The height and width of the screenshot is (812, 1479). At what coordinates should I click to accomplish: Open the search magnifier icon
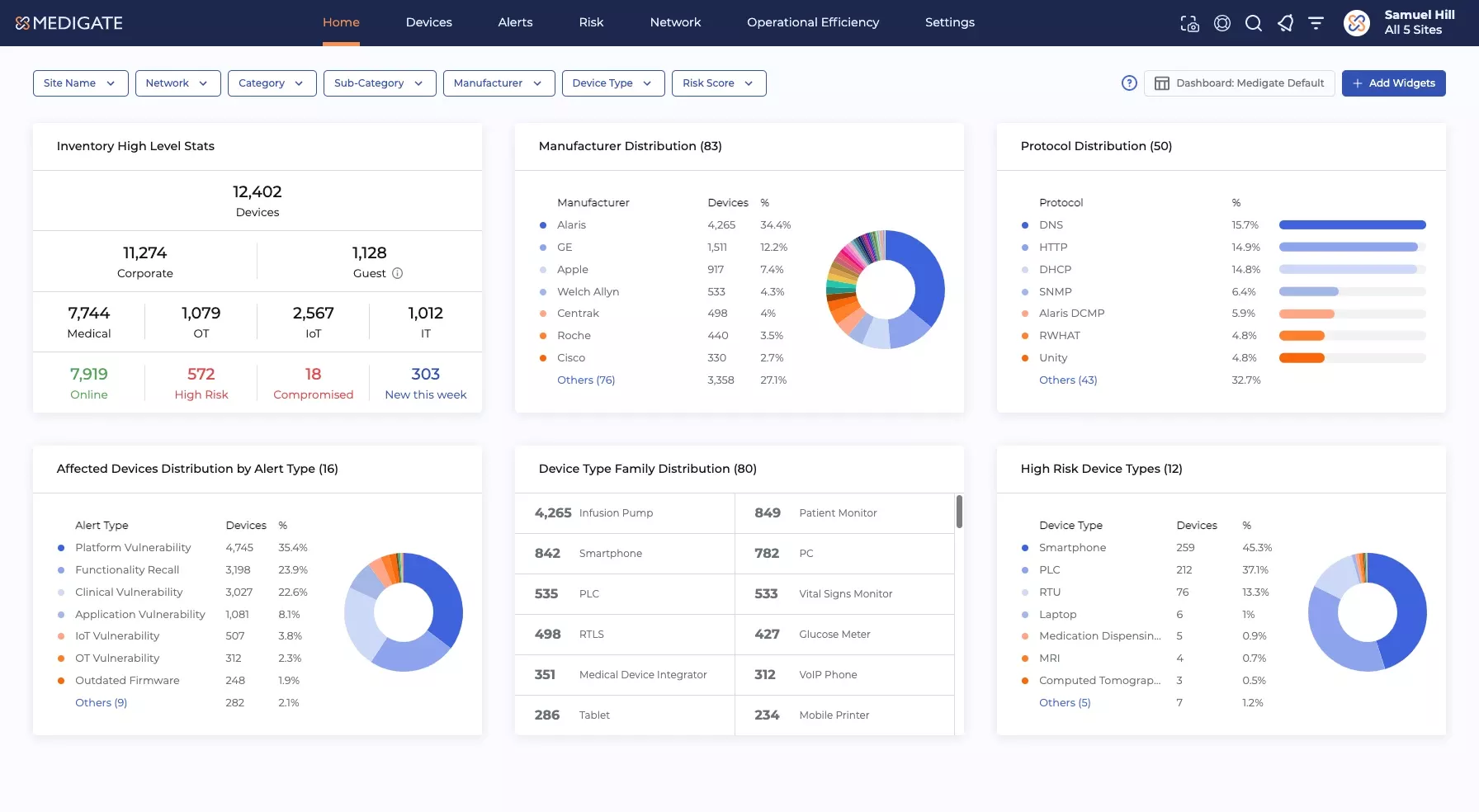[x=1254, y=24]
